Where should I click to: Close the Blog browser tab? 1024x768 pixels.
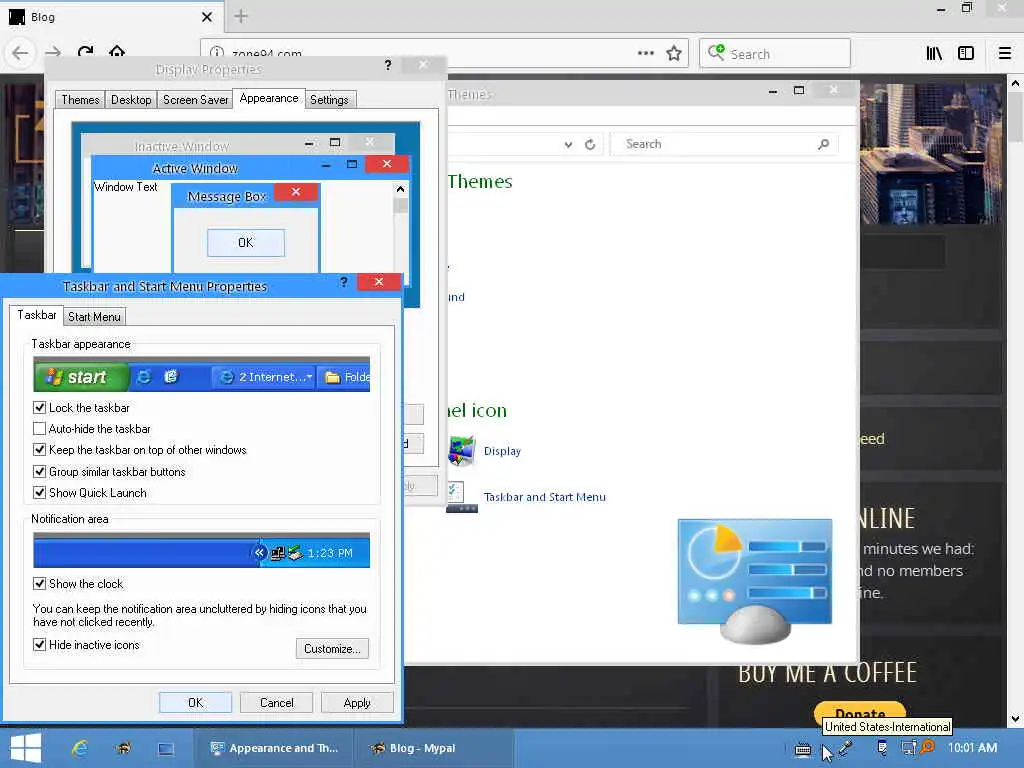coord(206,17)
